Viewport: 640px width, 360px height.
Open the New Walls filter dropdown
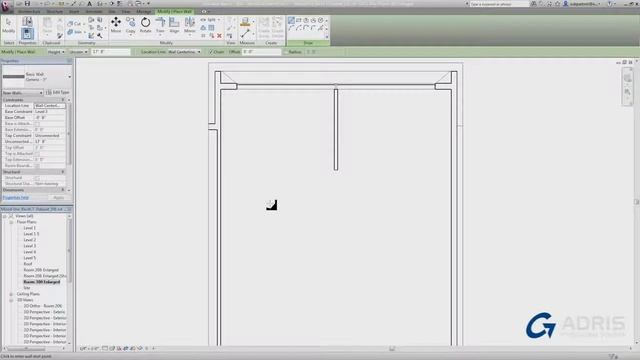(x=22, y=93)
